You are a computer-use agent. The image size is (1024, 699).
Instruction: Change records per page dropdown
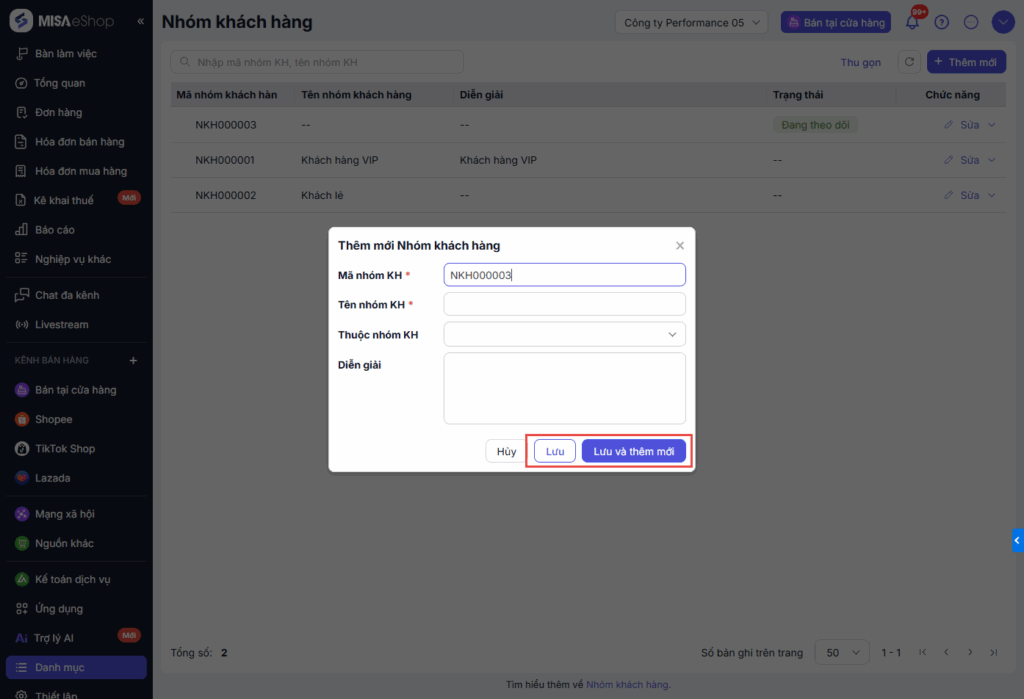click(x=842, y=652)
